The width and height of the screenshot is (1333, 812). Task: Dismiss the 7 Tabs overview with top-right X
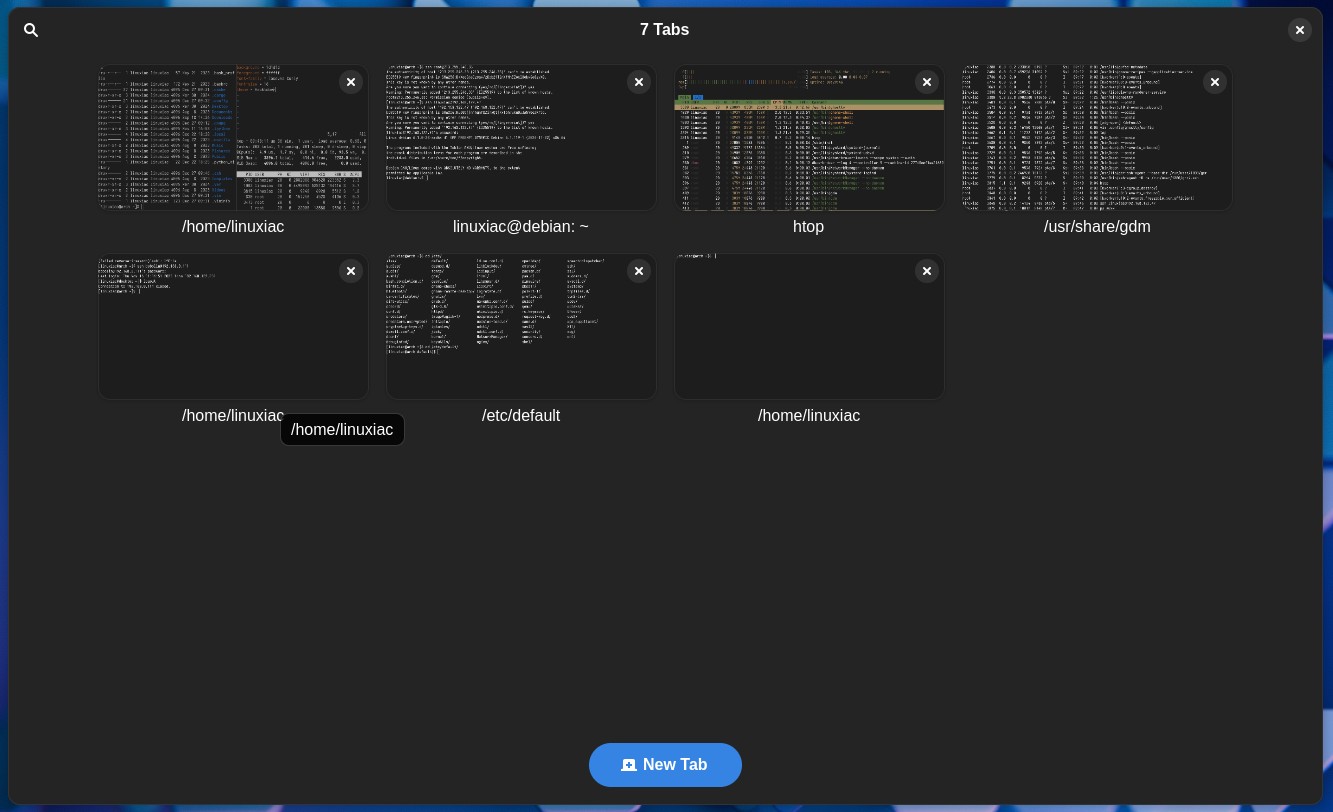click(x=1300, y=30)
